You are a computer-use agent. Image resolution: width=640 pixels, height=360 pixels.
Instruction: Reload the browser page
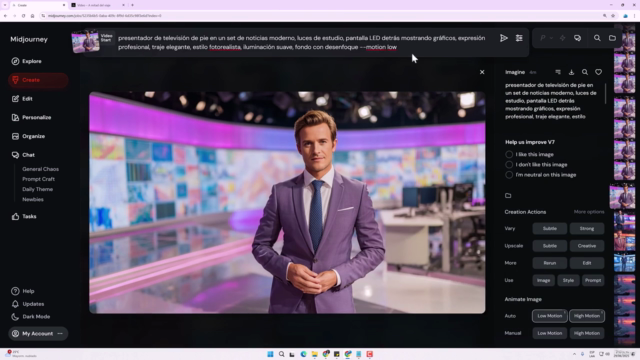coord(23,16)
